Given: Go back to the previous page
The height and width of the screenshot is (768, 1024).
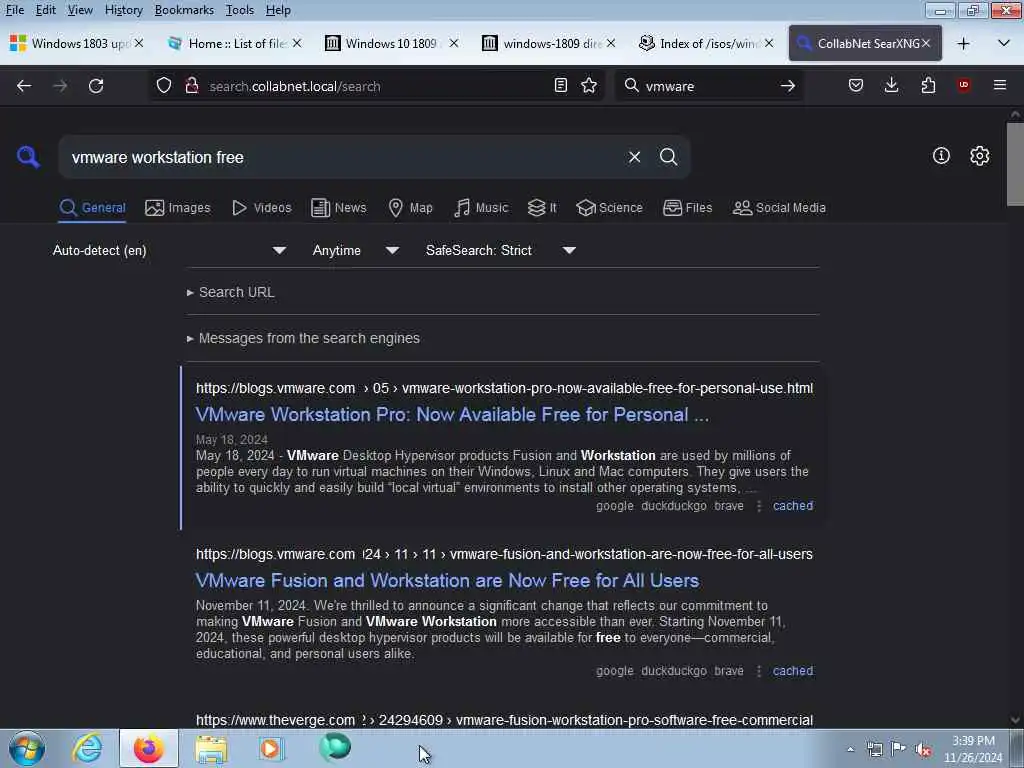Looking at the screenshot, I should [x=24, y=86].
